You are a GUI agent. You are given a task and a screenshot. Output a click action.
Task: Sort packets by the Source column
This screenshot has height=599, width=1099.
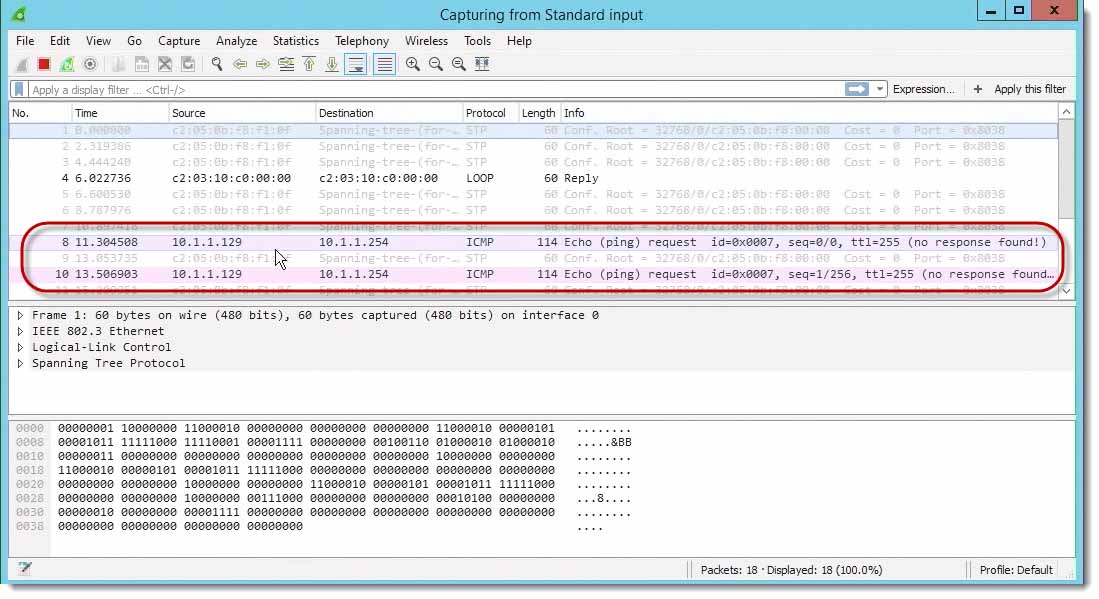pyautogui.click(x=243, y=113)
